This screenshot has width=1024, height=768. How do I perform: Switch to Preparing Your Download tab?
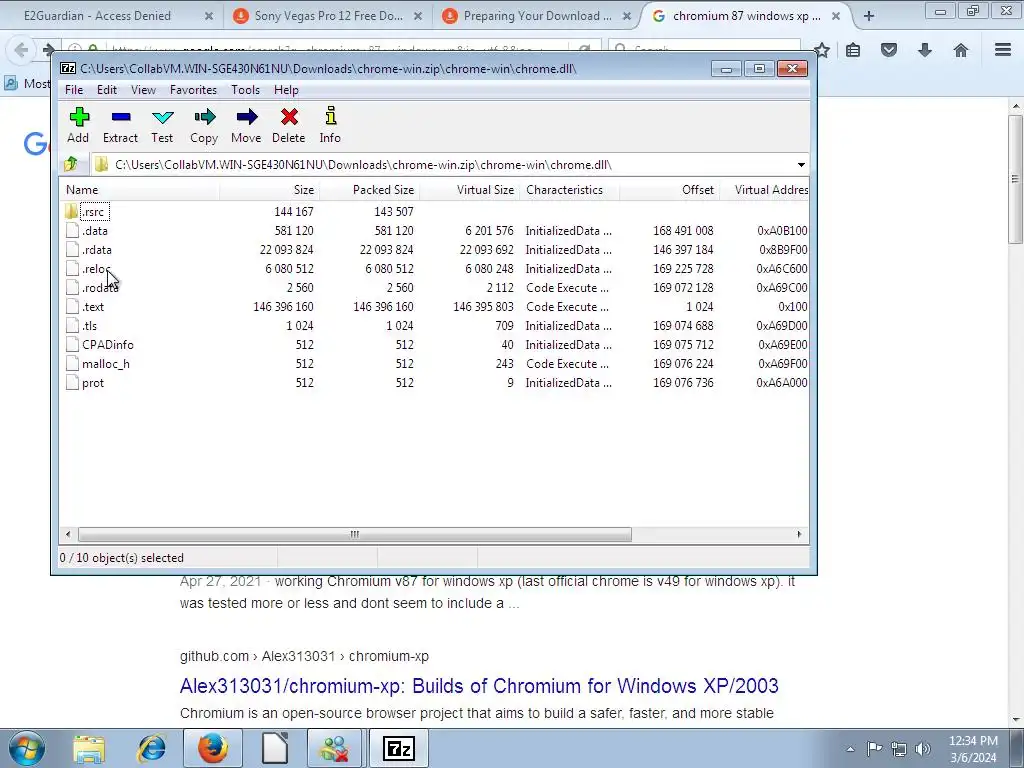point(538,16)
